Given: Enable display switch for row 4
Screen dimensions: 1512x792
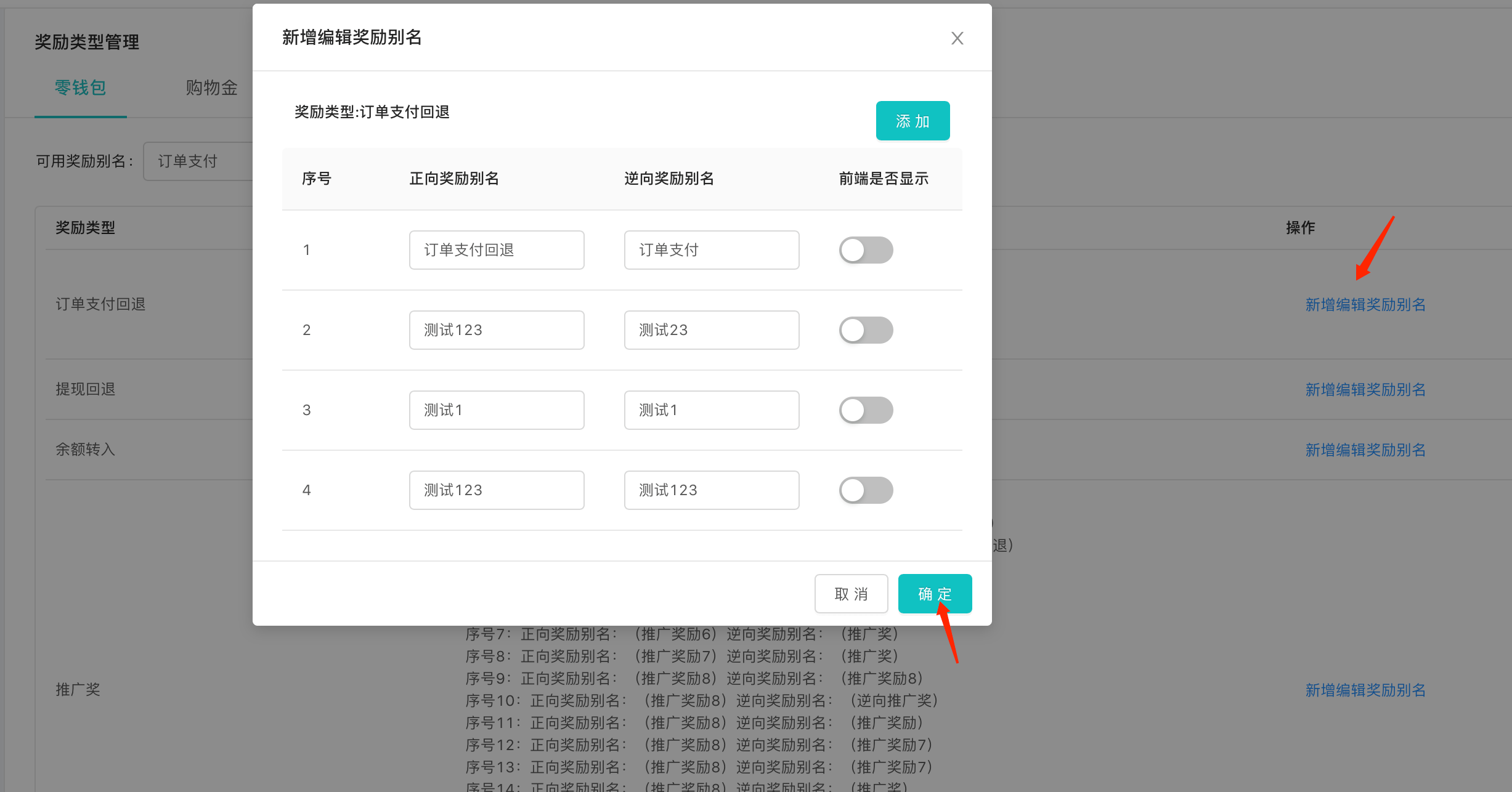Looking at the screenshot, I should coord(865,490).
